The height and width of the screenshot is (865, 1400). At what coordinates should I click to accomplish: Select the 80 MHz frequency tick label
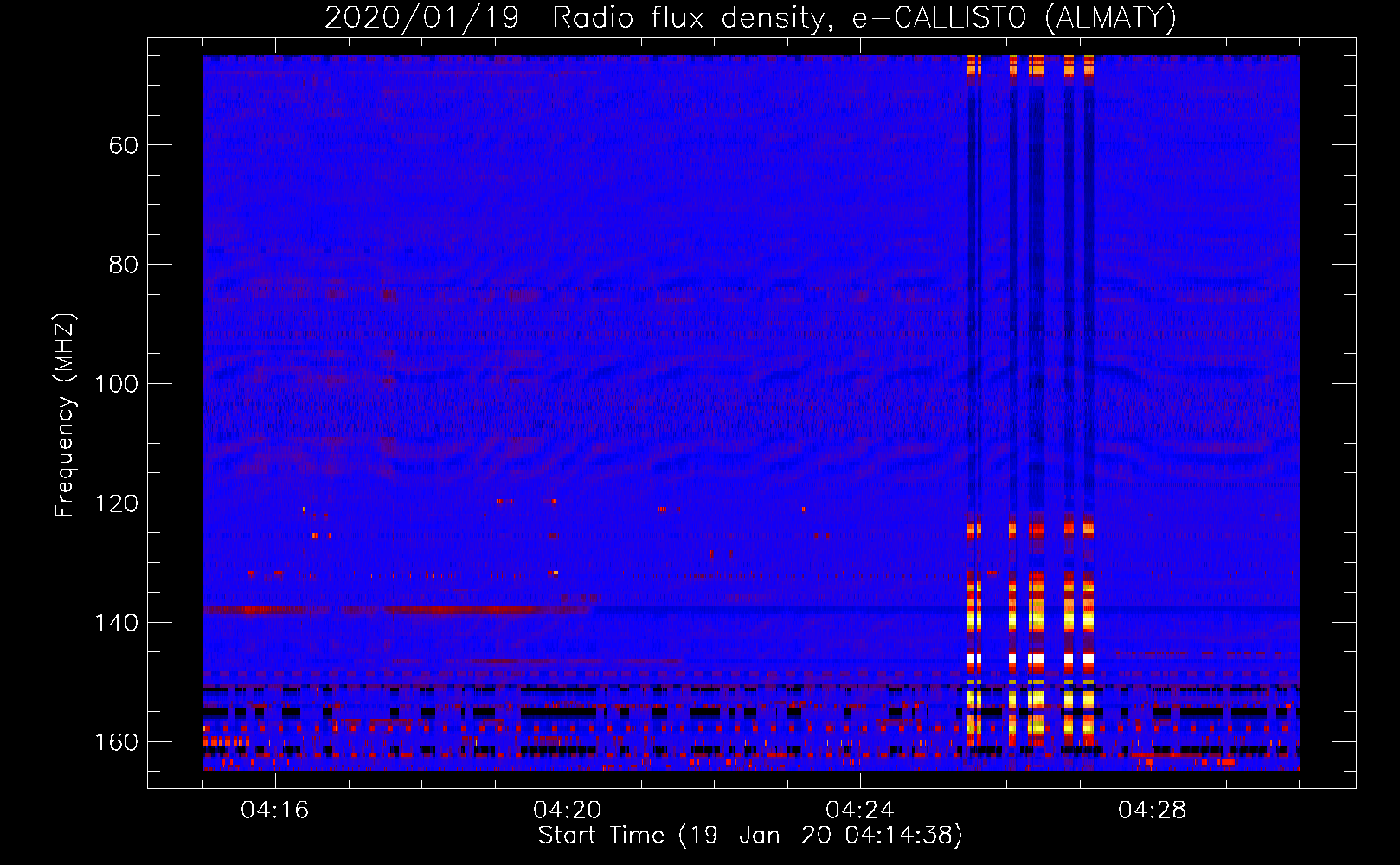[124, 265]
